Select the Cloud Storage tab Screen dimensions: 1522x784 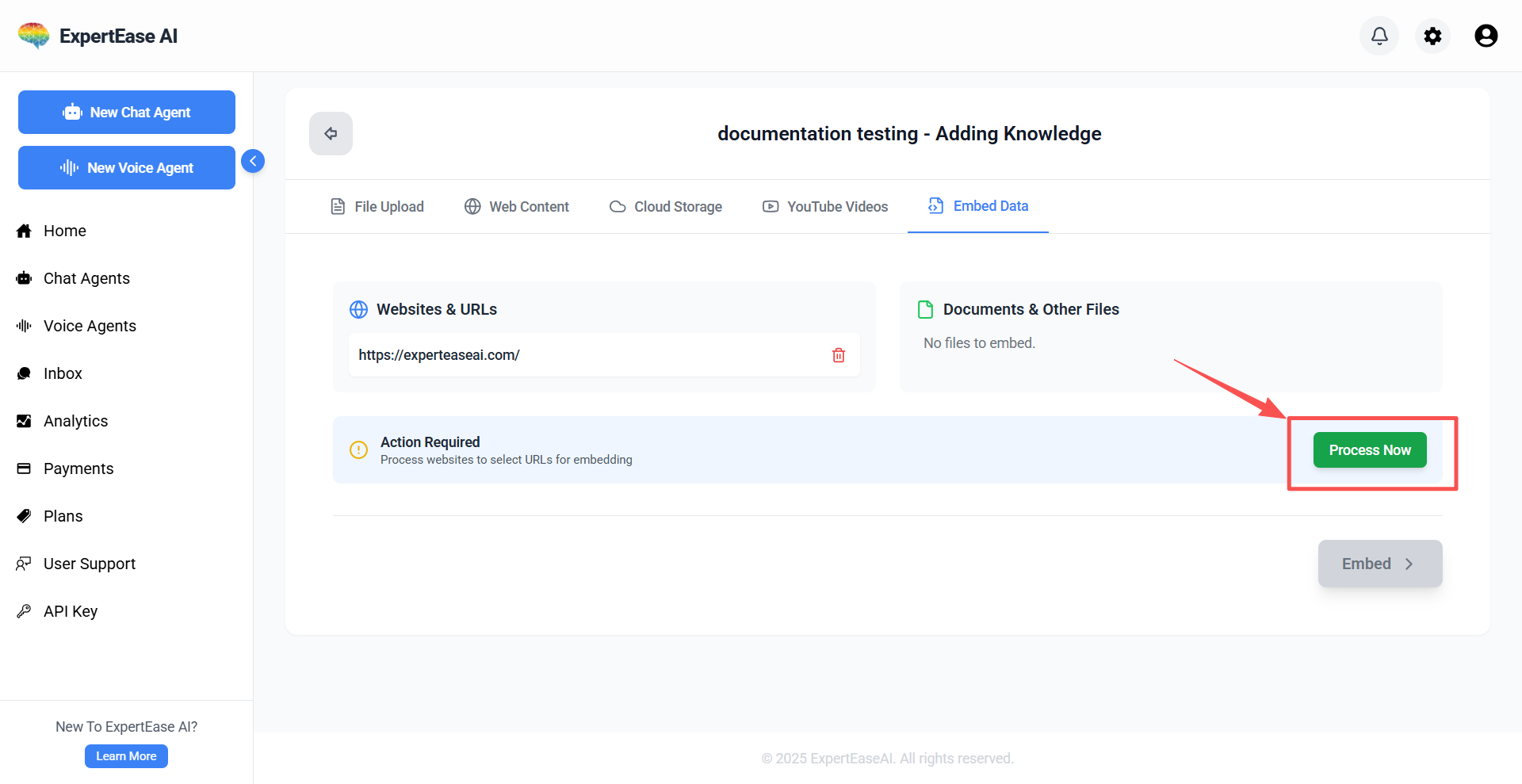[666, 207]
